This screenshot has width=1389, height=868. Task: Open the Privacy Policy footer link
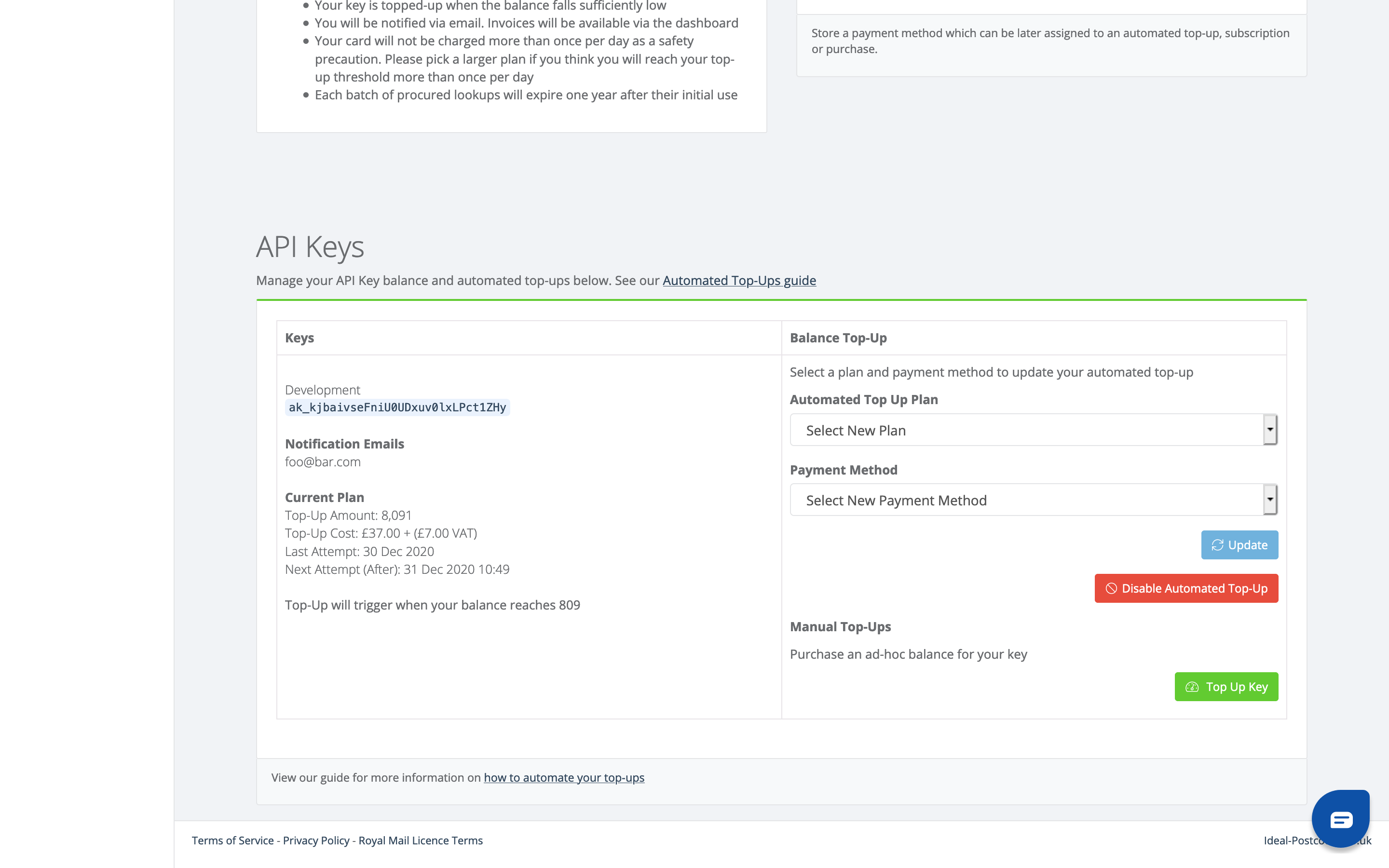click(x=316, y=841)
